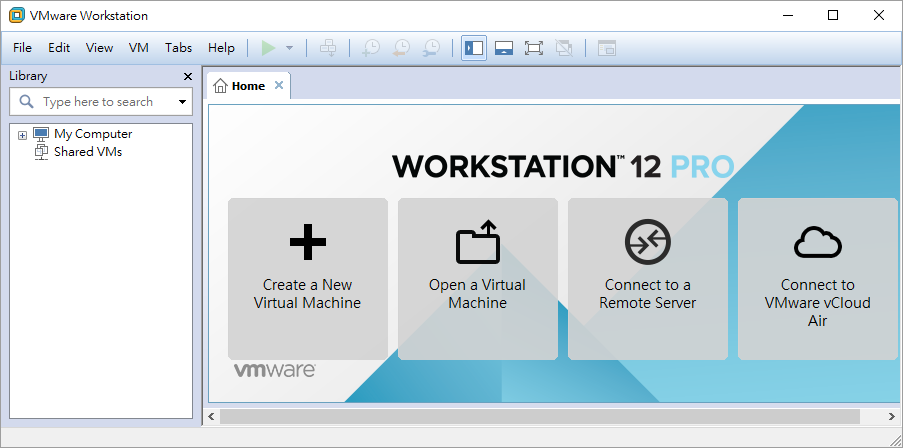Click Create a New Virtual Machine

(308, 279)
